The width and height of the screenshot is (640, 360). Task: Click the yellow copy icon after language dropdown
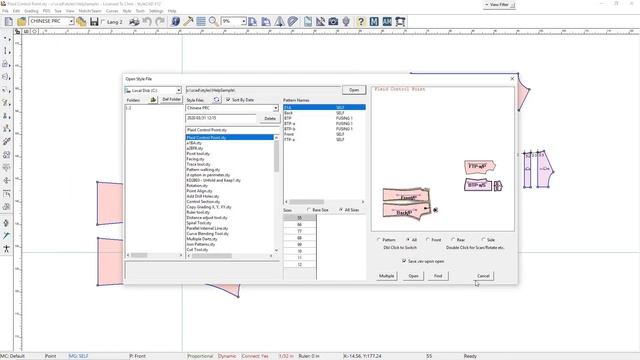click(x=81, y=22)
